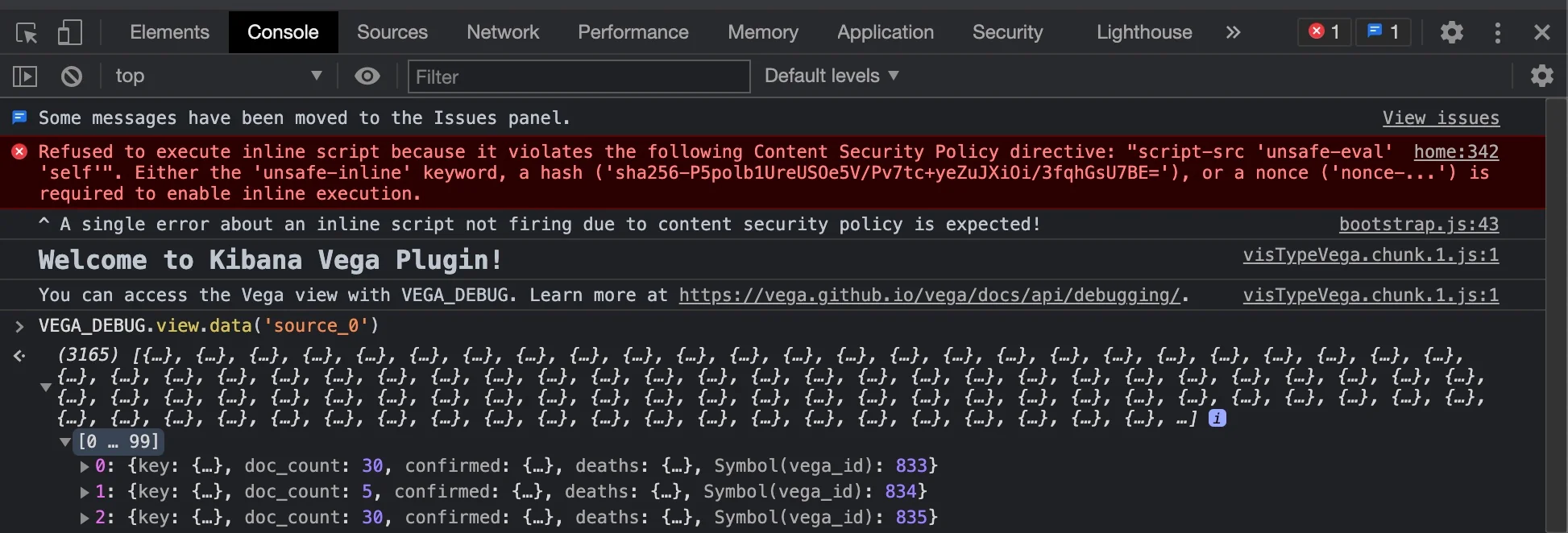Expand array item 0 object

point(85,466)
